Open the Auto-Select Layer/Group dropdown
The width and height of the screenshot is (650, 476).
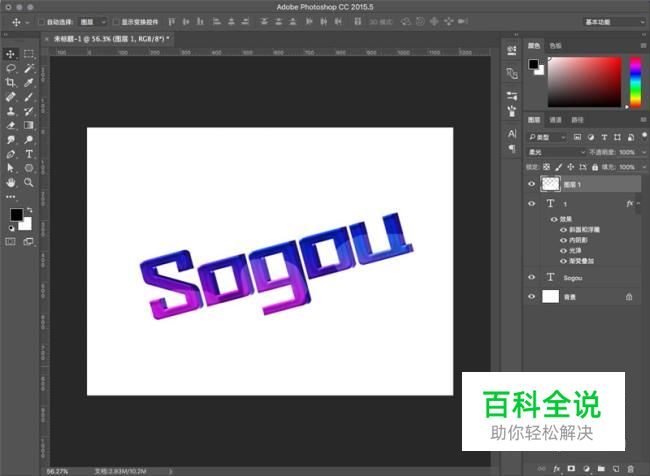coord(93,22)
